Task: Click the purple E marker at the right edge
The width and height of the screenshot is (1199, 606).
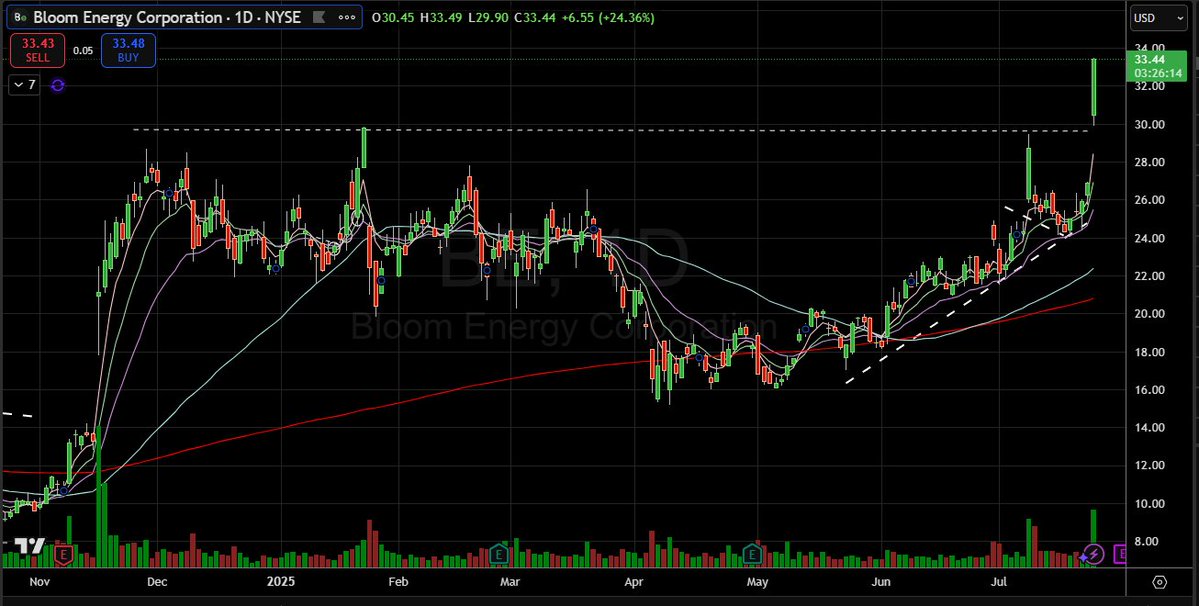Action: (x=1119, y=553)
